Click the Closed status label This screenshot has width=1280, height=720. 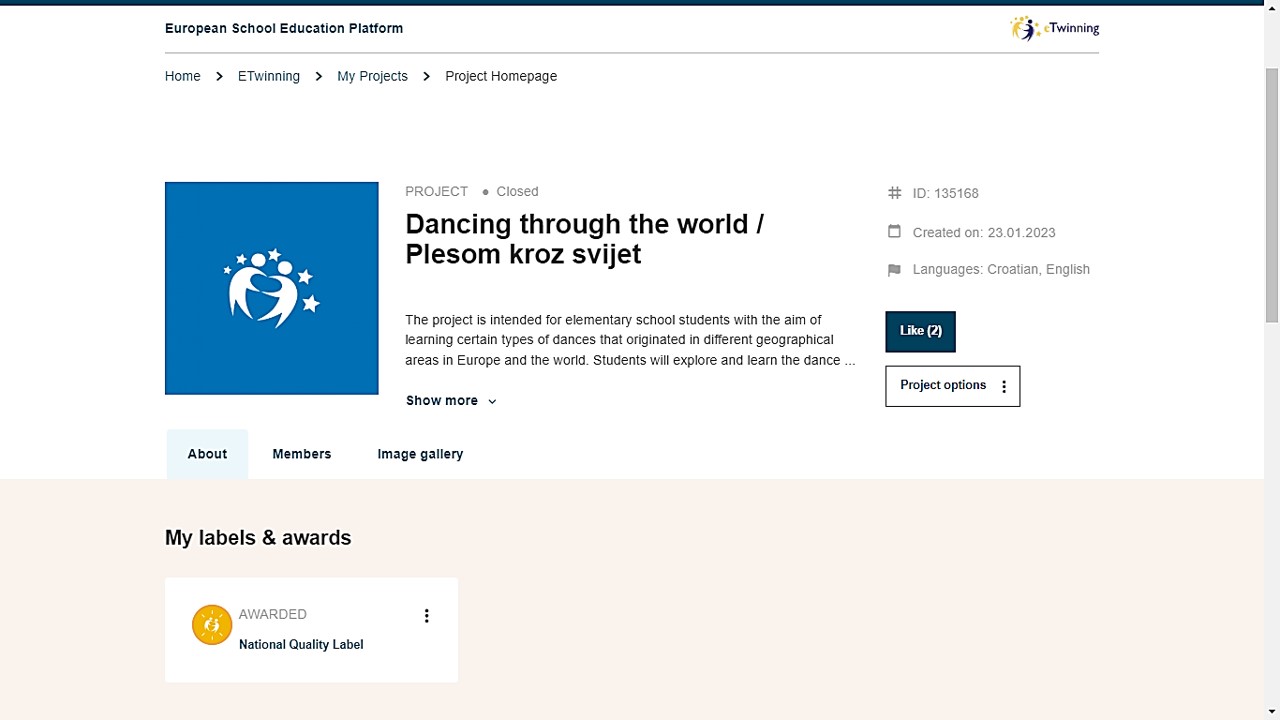[517, 191]
